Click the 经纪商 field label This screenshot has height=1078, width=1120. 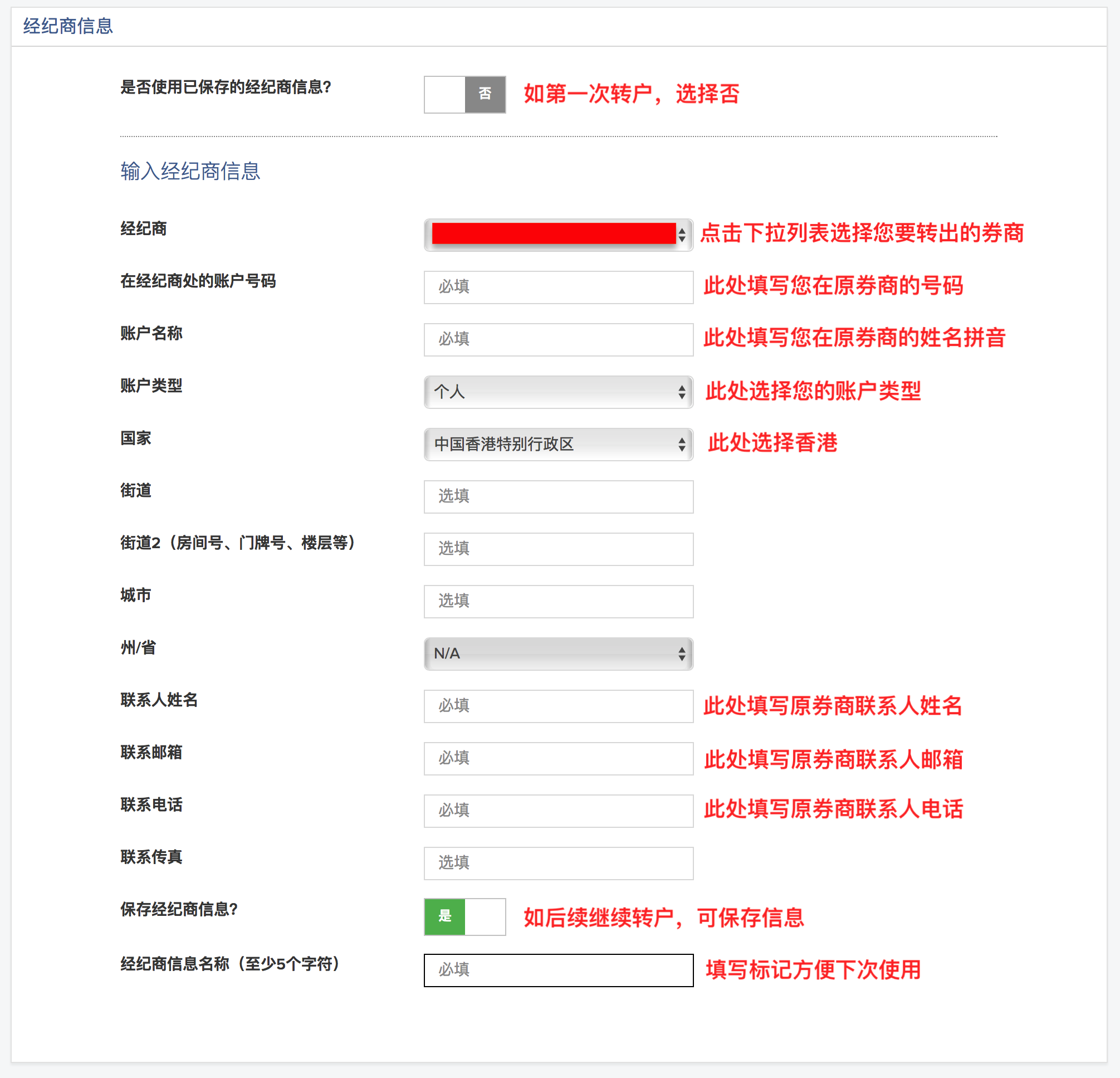click(144, 228)
